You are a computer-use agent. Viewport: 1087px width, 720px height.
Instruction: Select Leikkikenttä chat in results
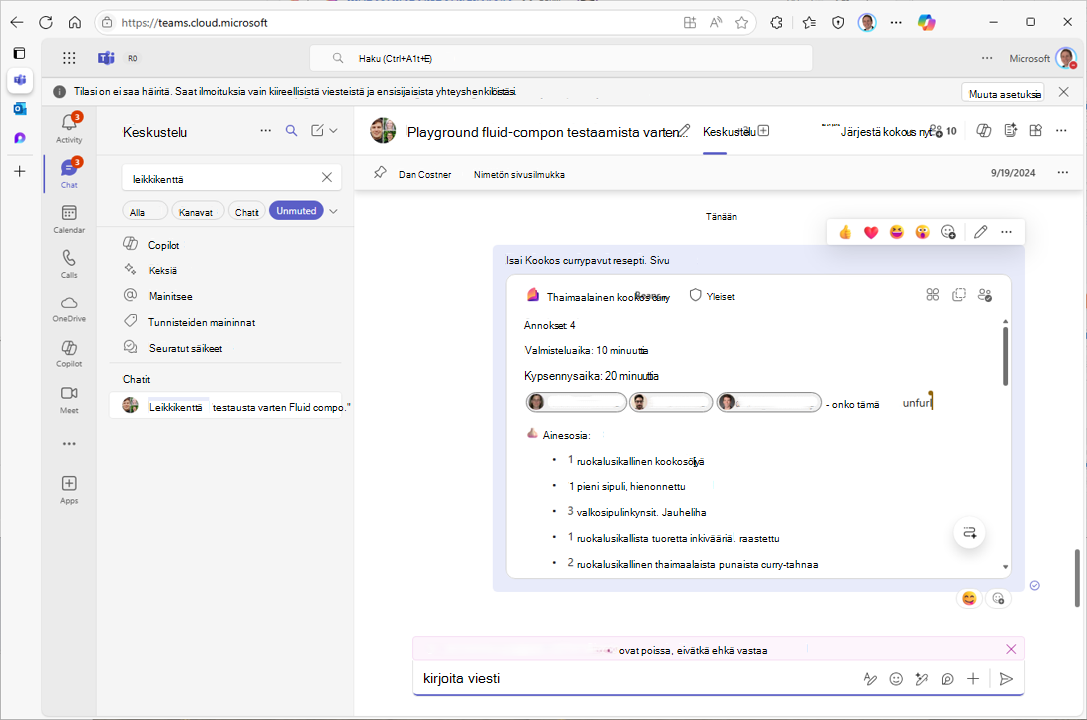pos(225,406)
